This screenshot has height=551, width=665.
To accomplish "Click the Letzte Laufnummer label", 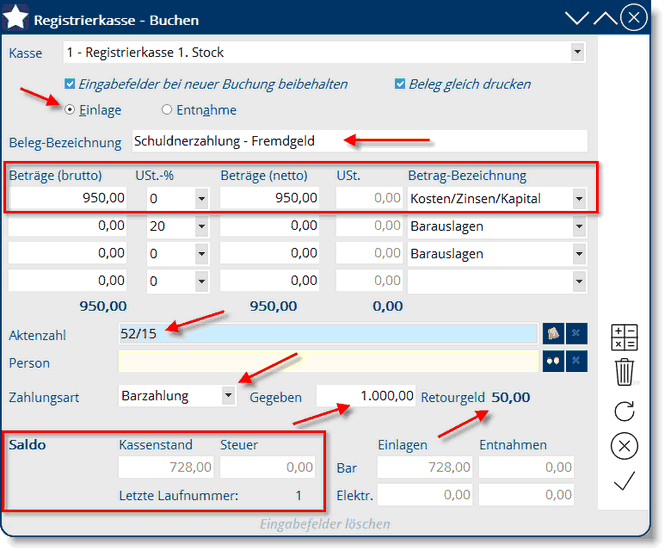I will (x=179, y=495).
